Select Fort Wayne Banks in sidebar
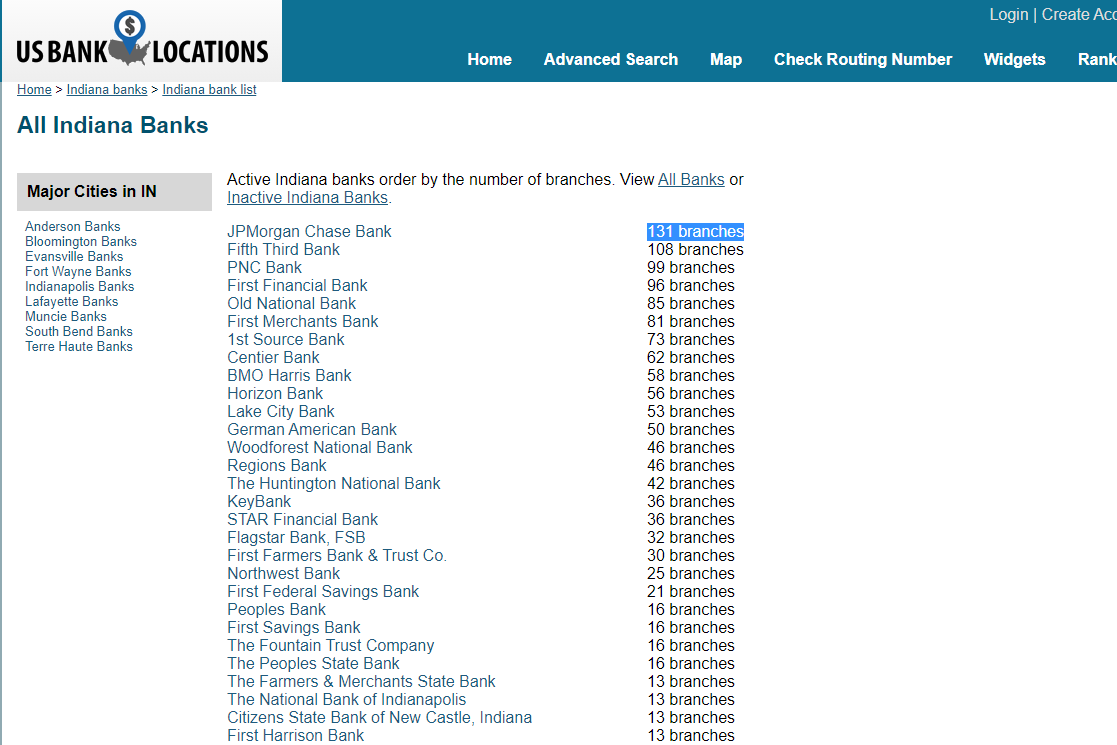Screen dimensions: 1117x745 pos(78,271)
